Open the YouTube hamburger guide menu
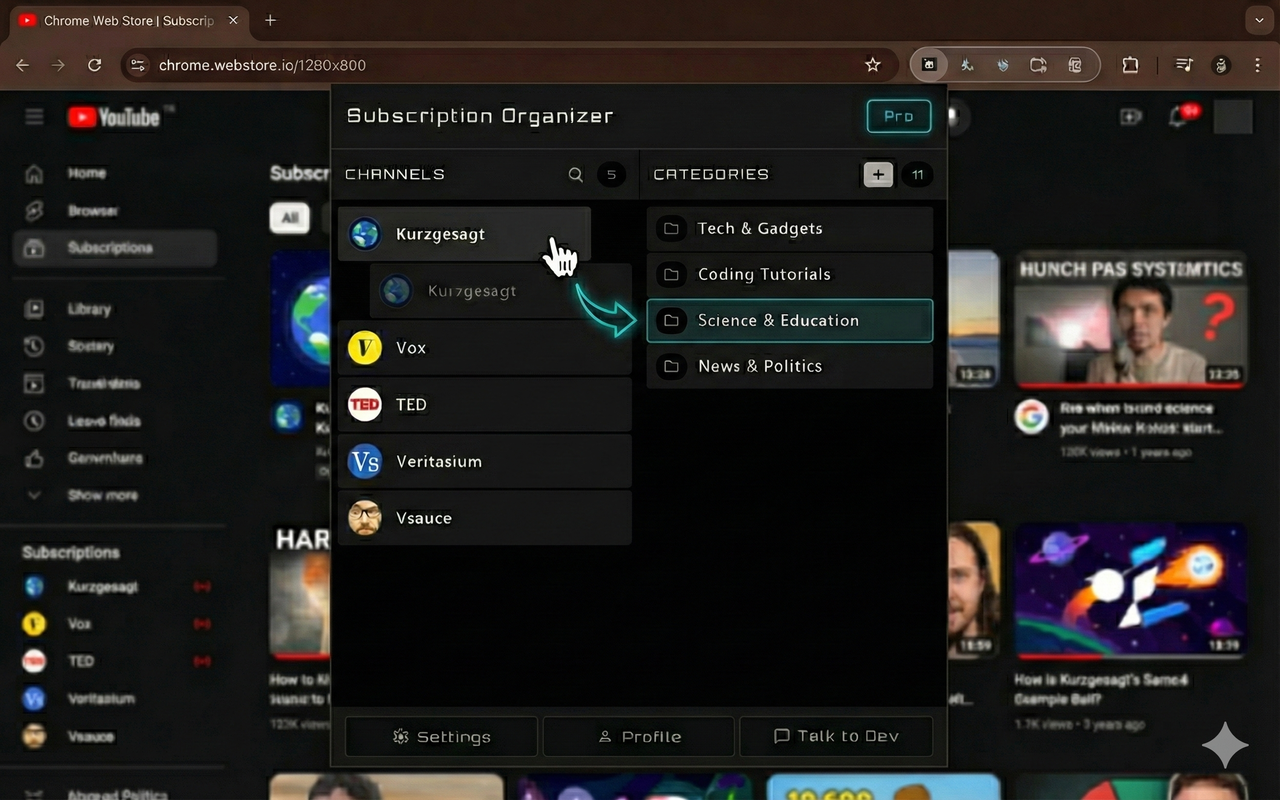Screen dimensions: 1280x800 (34, 117)
